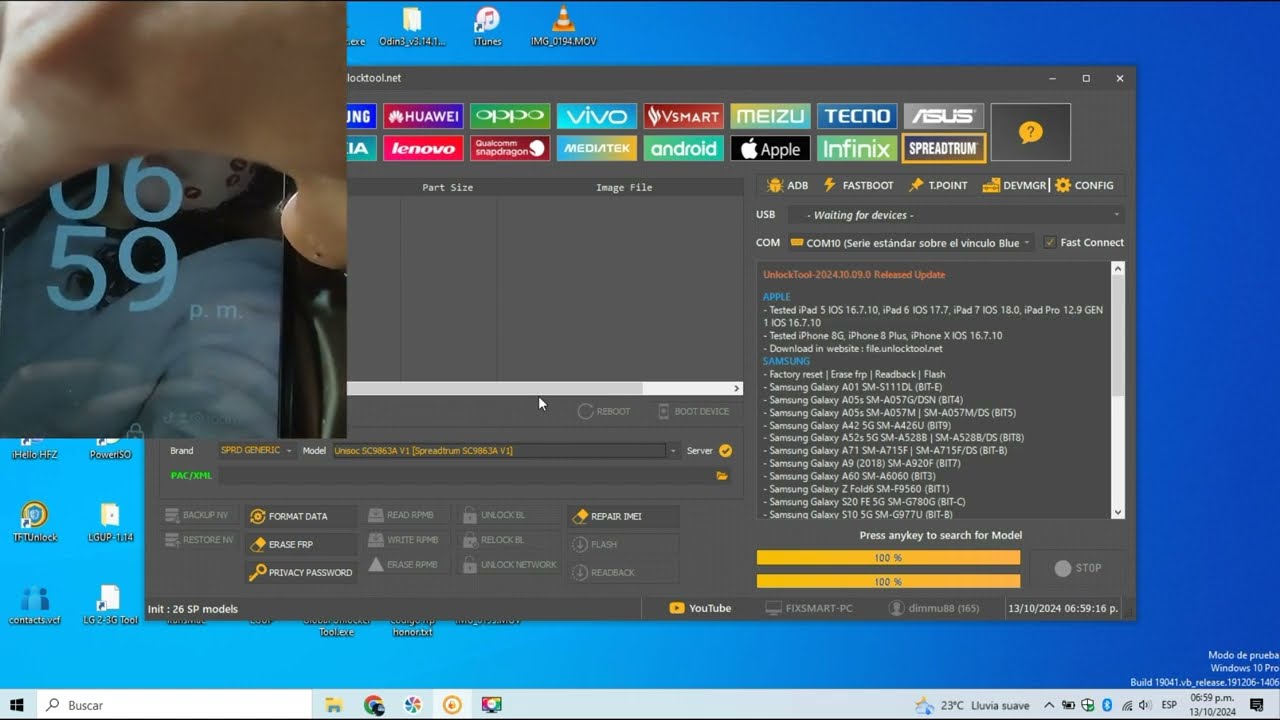Screen dimensions: 1280x720
Task: Click the FORMAT DATA button
Action: [300, 516]
